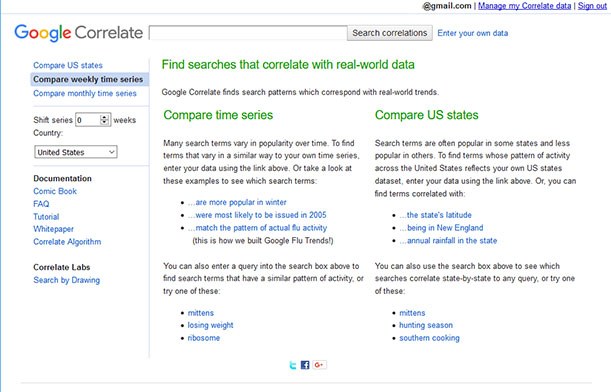Click the Google Correlate logo

click(79, 33)
